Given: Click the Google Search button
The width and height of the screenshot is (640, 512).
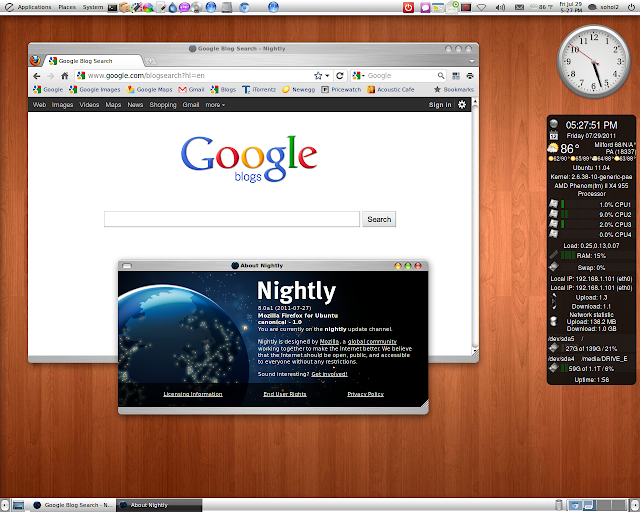Looking at the screenshot, I should (x=379, y=219).
